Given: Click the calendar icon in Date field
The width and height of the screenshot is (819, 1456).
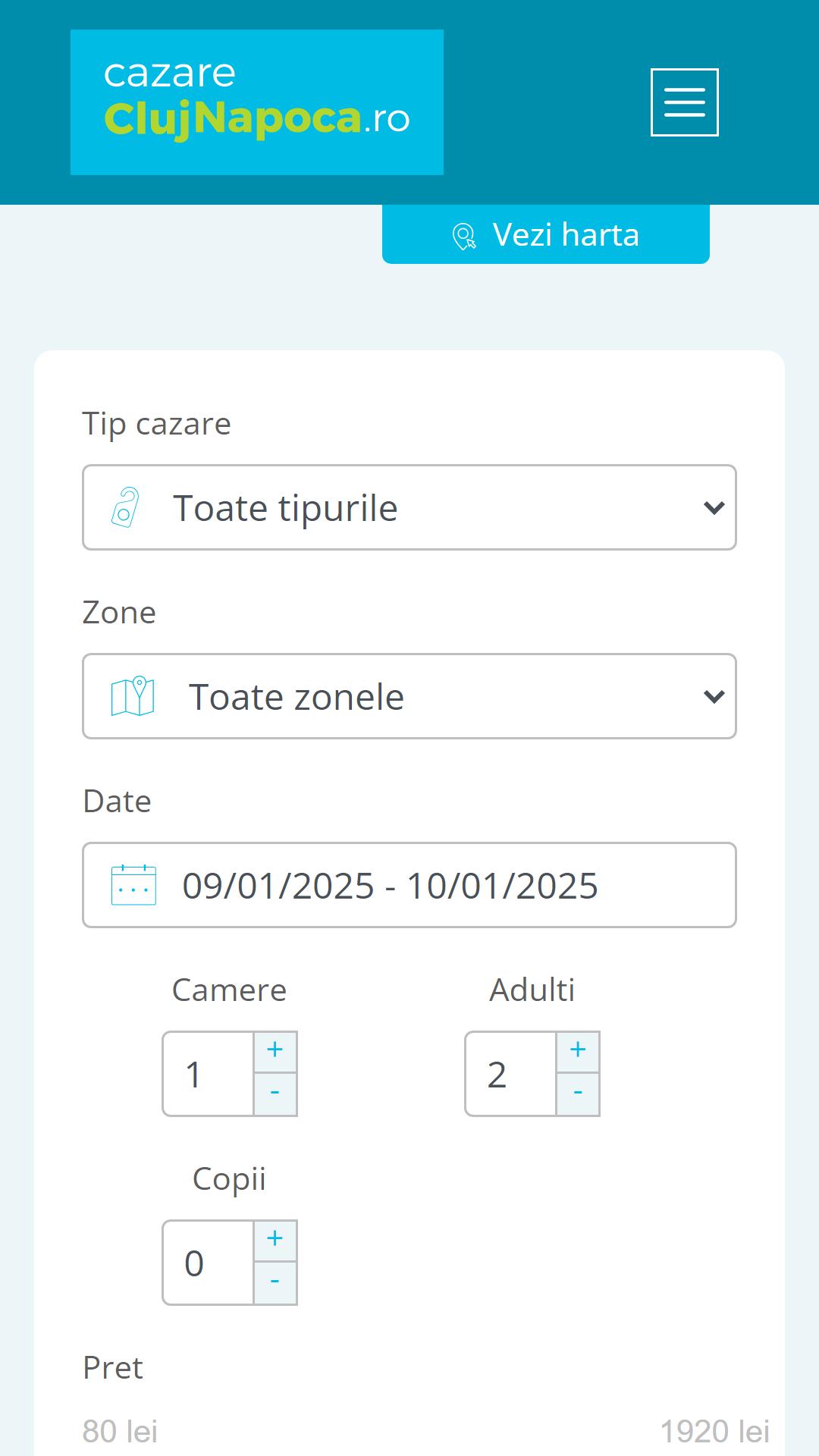Looking at the screenshot, I should [133, 885].
